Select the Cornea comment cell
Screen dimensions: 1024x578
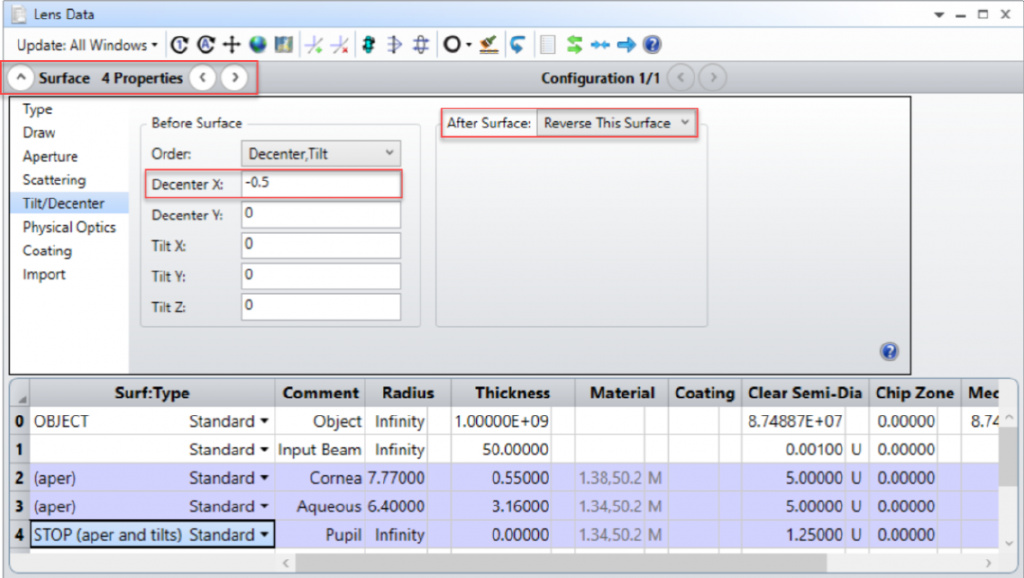point(320,478)
